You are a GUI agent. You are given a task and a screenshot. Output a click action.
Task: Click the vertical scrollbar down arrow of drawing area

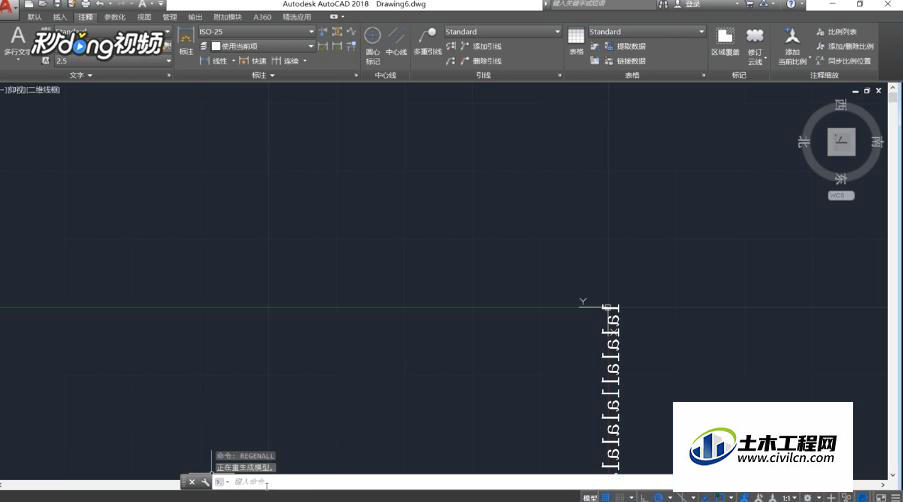[x=893, y=476]
